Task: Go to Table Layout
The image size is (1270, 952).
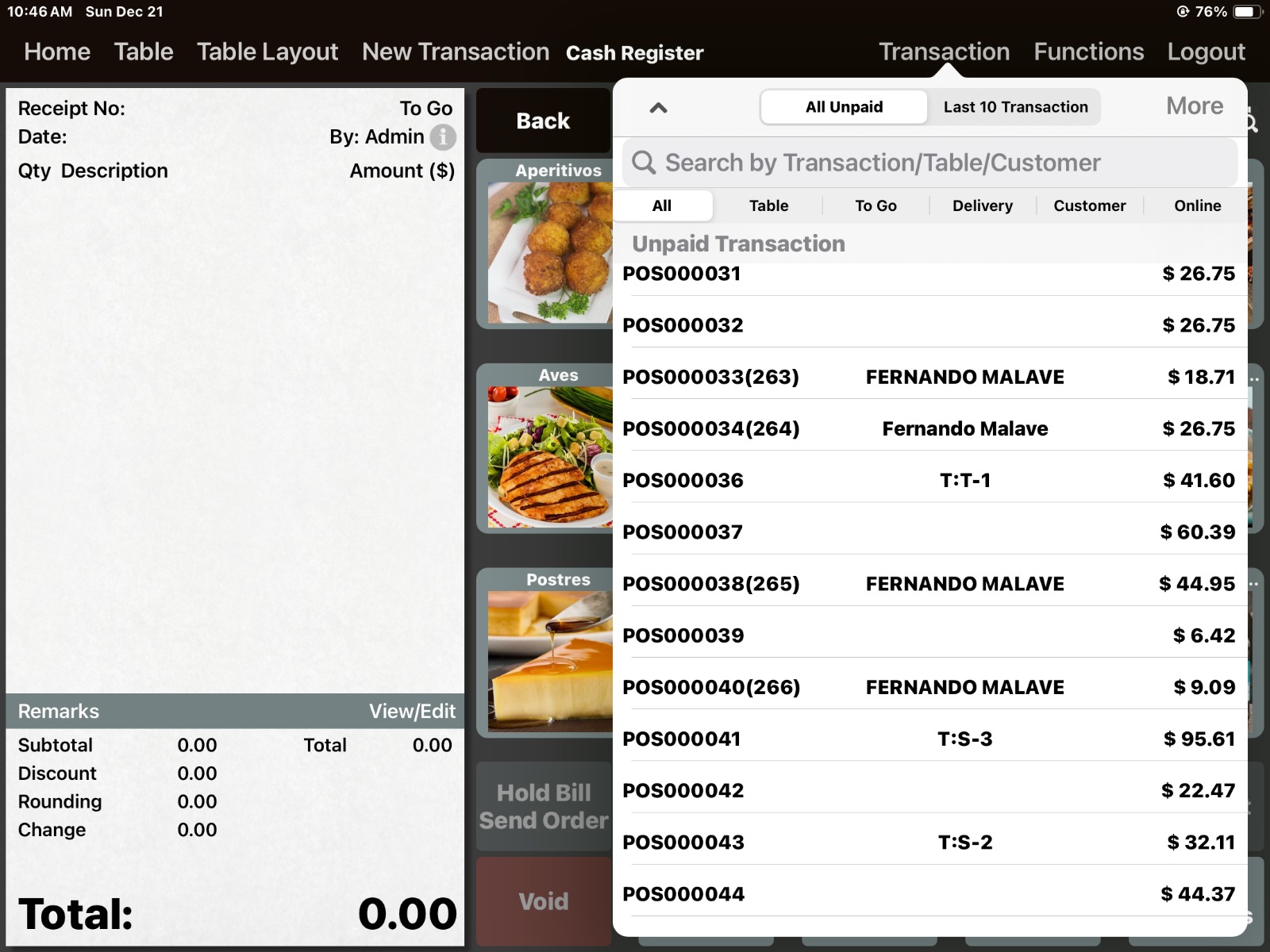Action: 267,52
